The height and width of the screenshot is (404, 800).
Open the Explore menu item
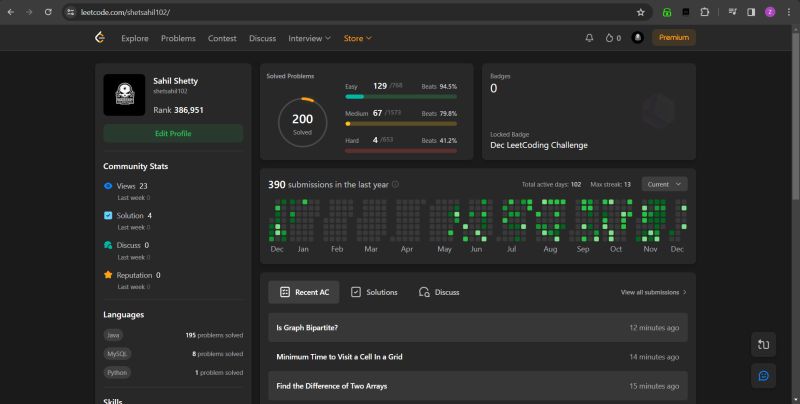[x=135, y=38]
